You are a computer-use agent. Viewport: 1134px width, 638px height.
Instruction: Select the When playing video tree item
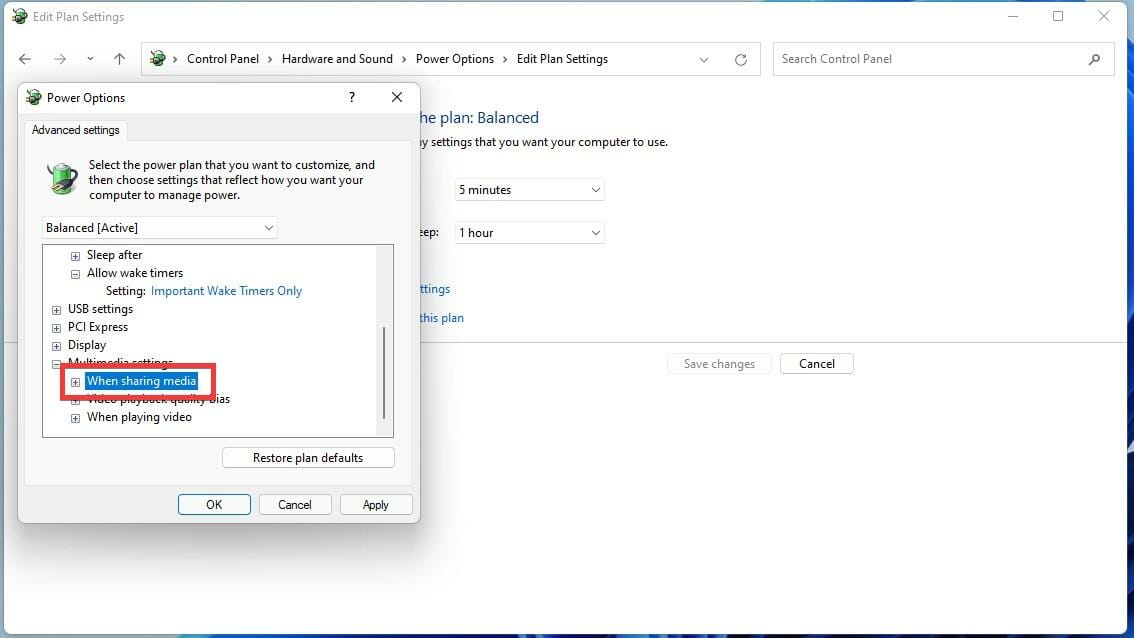click(139, 417)
